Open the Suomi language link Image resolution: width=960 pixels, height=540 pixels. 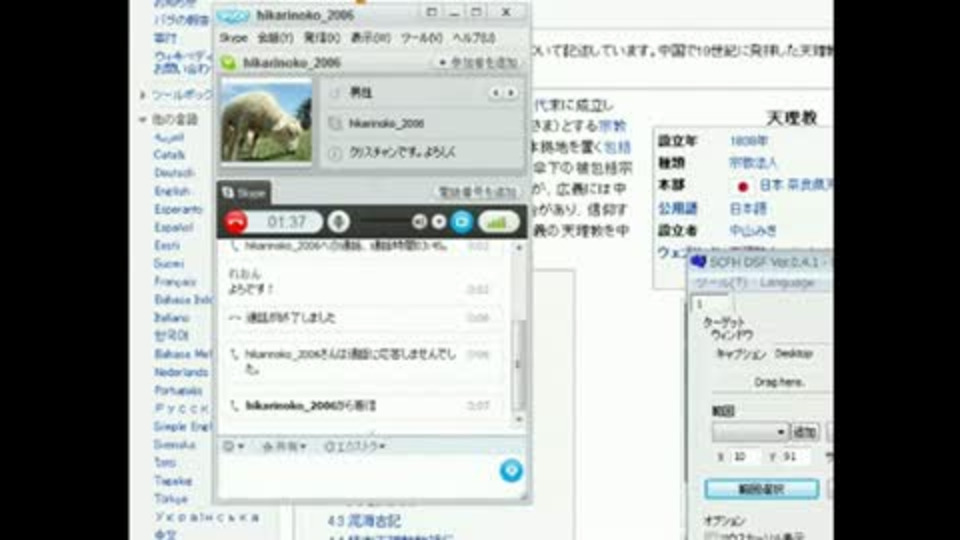[169, 263]
